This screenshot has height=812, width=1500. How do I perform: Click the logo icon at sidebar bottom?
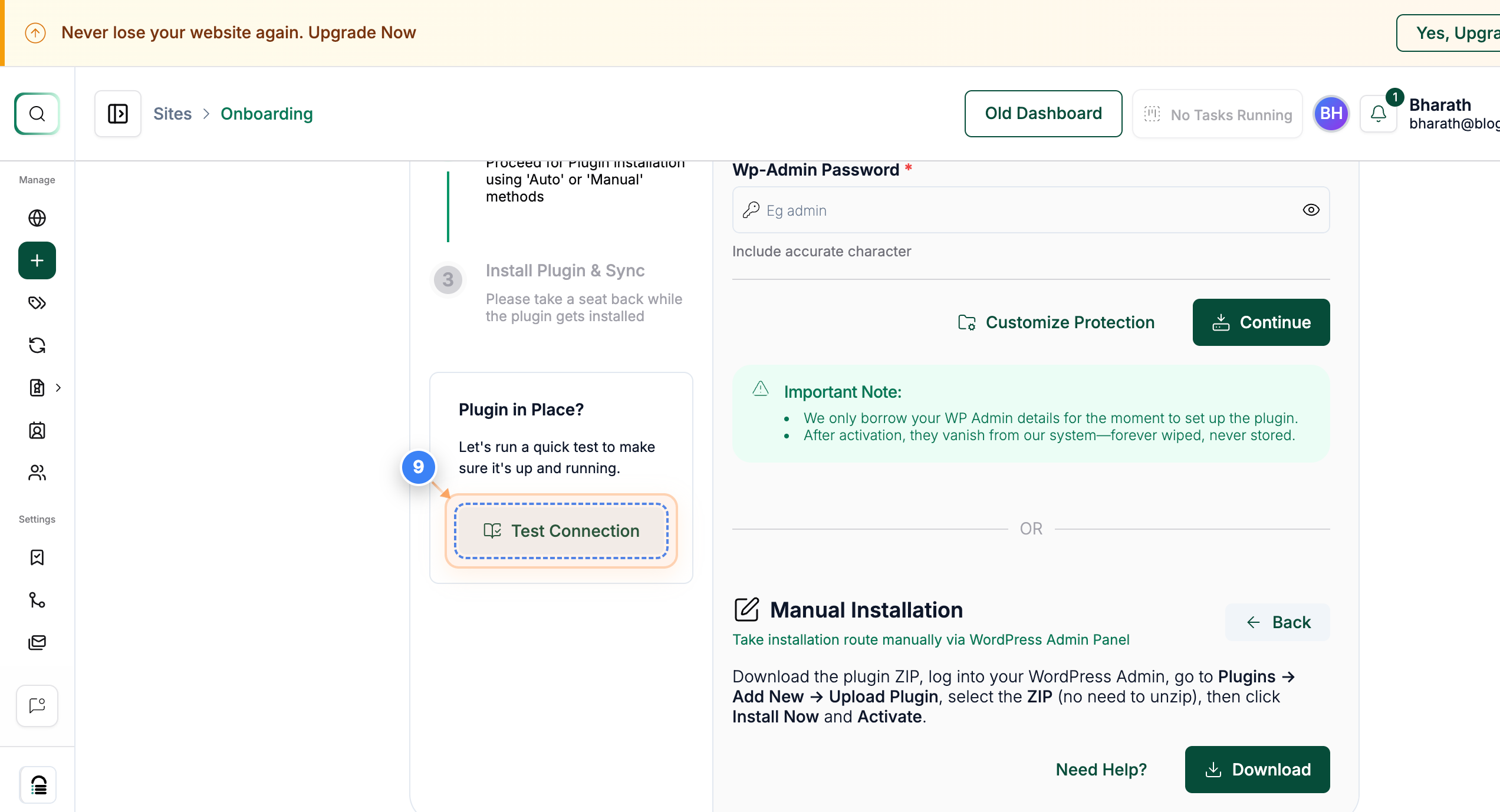38,785
